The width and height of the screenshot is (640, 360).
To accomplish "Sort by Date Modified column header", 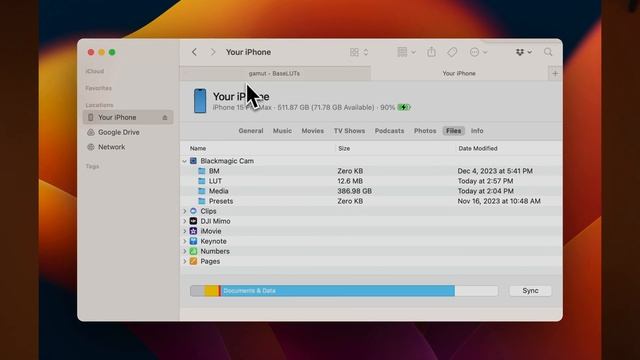I will (478, 149).
